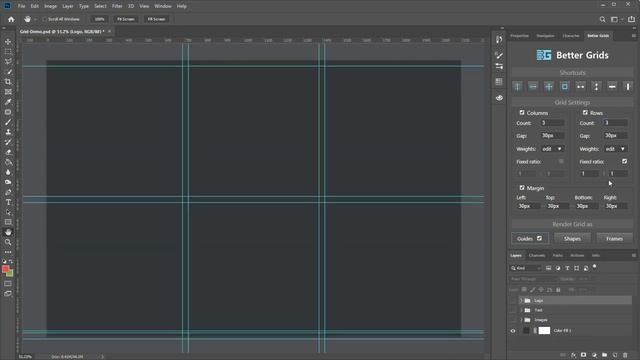640x360 pixels.
Task: Render the grid as Frames
Action: point(614,238)
